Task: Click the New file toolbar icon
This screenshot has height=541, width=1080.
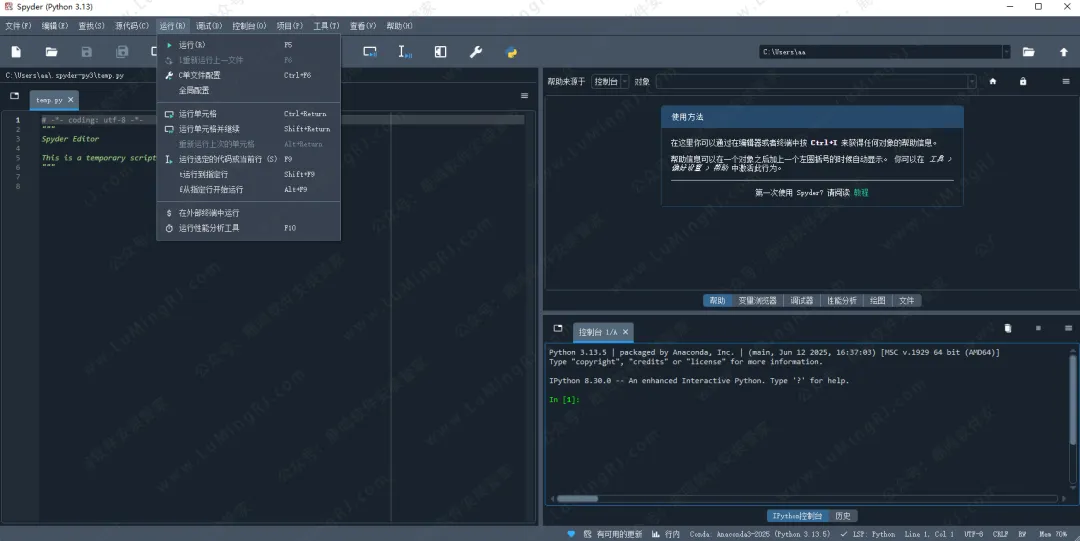Action: pyautogui.click(x=16, y=52)
